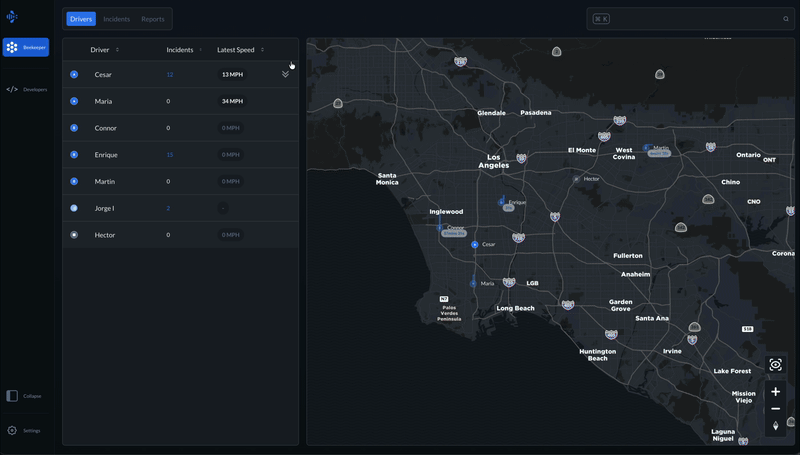
Task: Toggle Enrique's status indicator
Action: [74, 155]
